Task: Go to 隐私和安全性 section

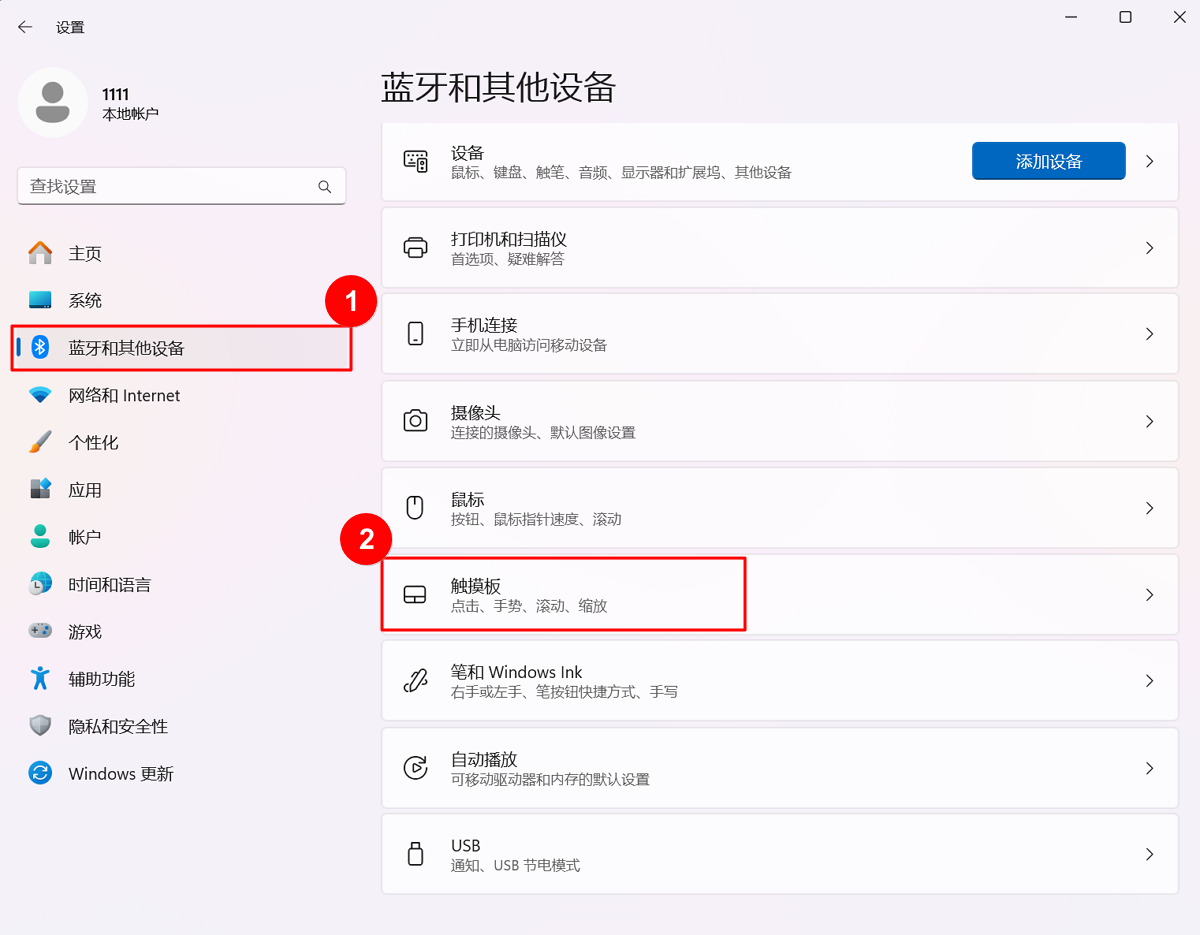Action: [x=118, y=726]
